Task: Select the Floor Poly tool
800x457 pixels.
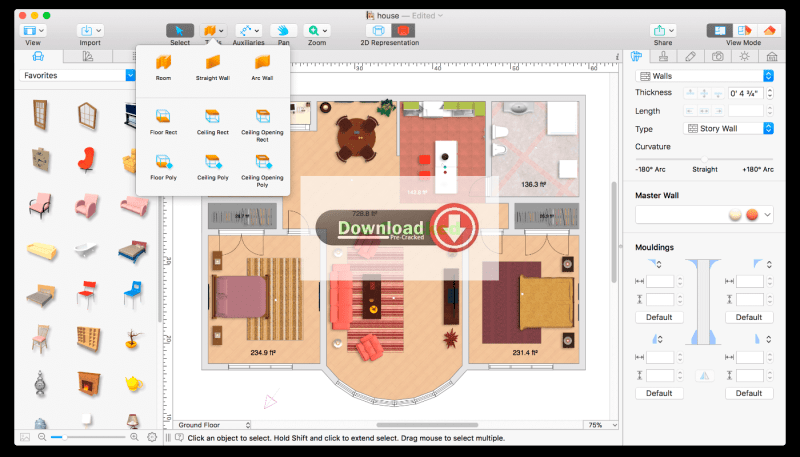Action: coord(163,167)
